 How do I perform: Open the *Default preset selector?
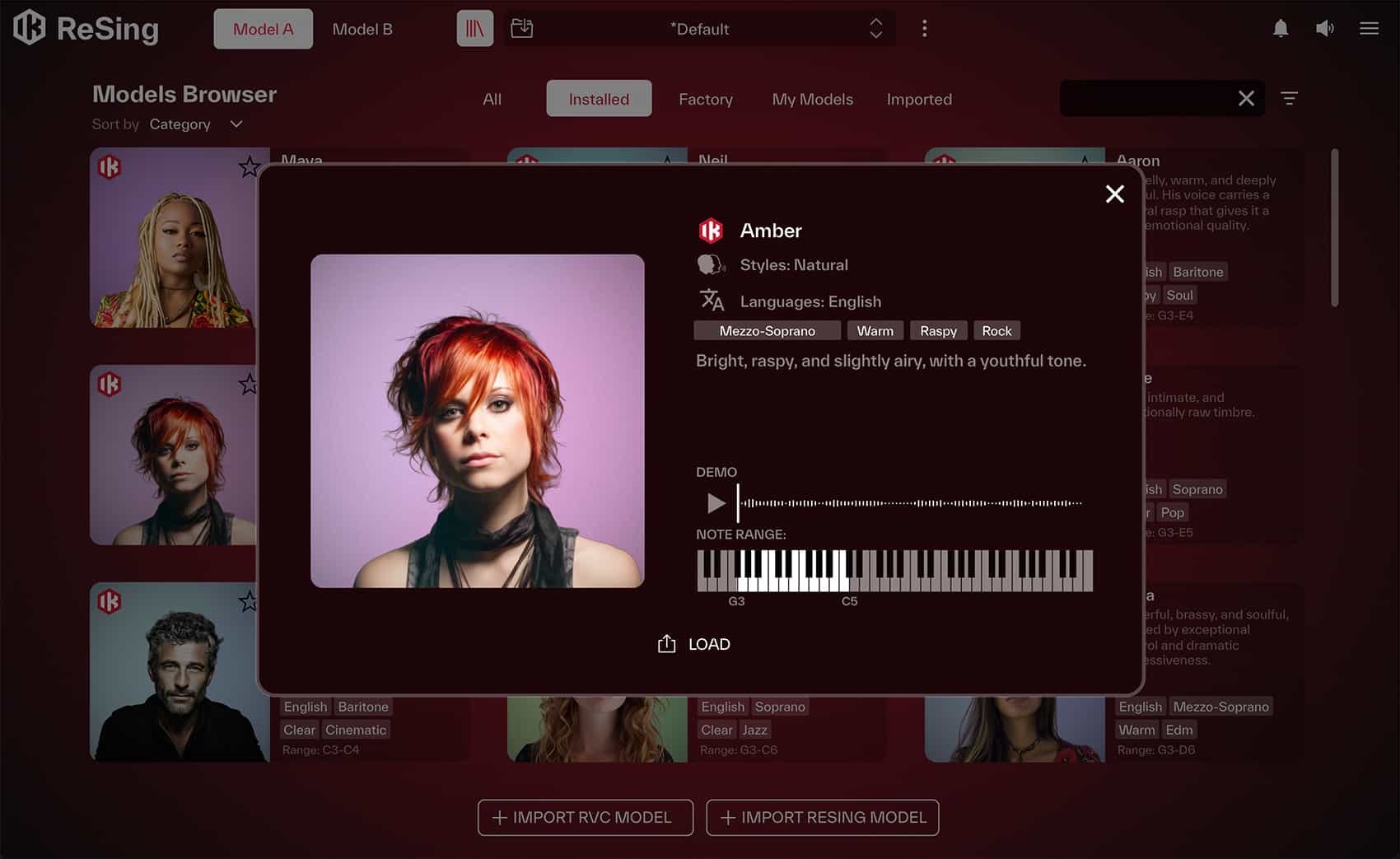(699, 29)
